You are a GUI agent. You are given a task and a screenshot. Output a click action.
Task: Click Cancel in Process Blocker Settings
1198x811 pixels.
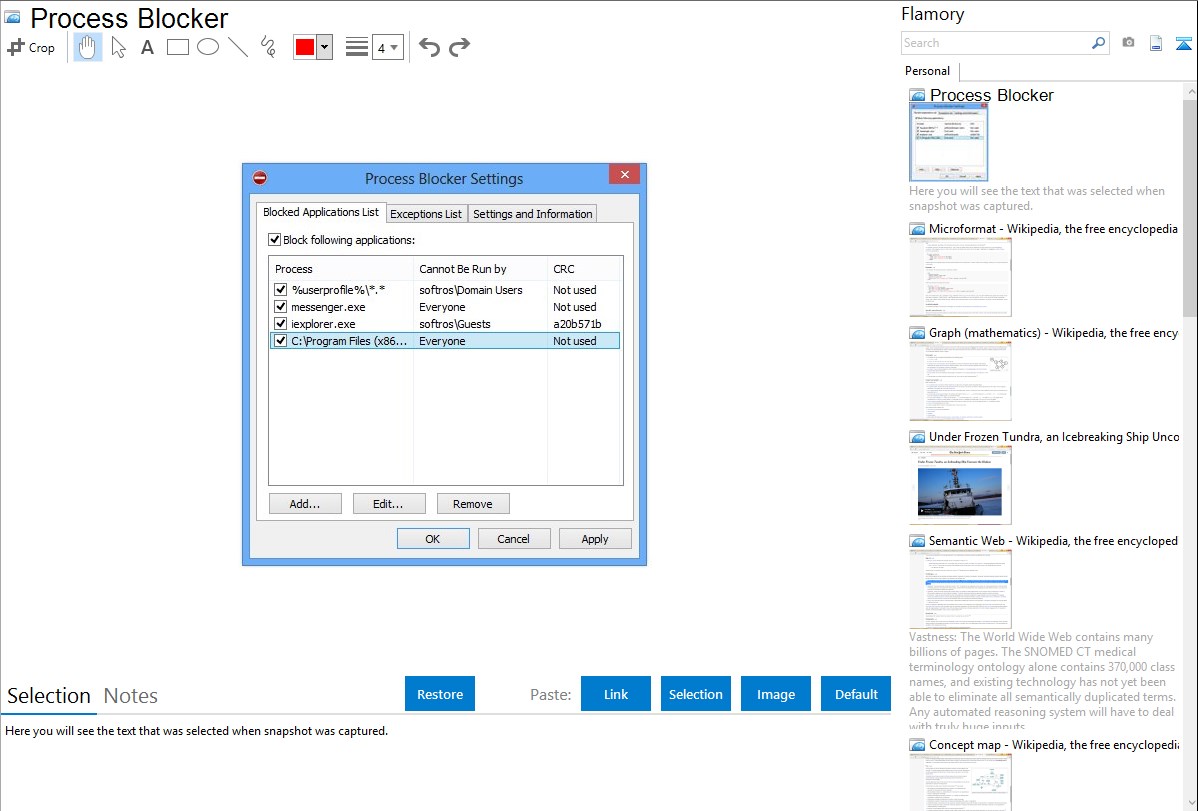(x=513, y=539)
